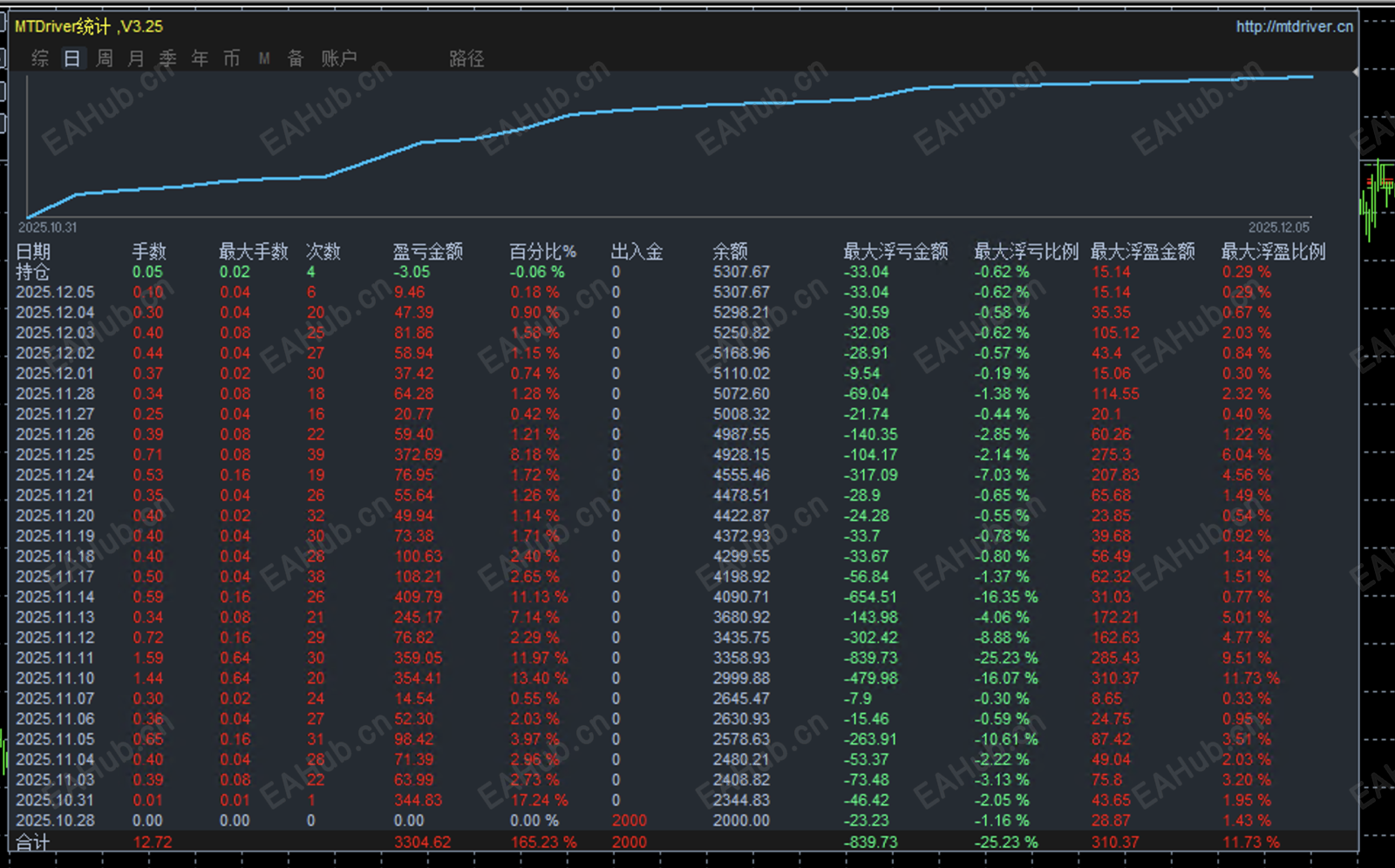The height and width of the screenshot is (868, 1395).
Task: Switch to the 账户 account tab
Action: [339, 58]
